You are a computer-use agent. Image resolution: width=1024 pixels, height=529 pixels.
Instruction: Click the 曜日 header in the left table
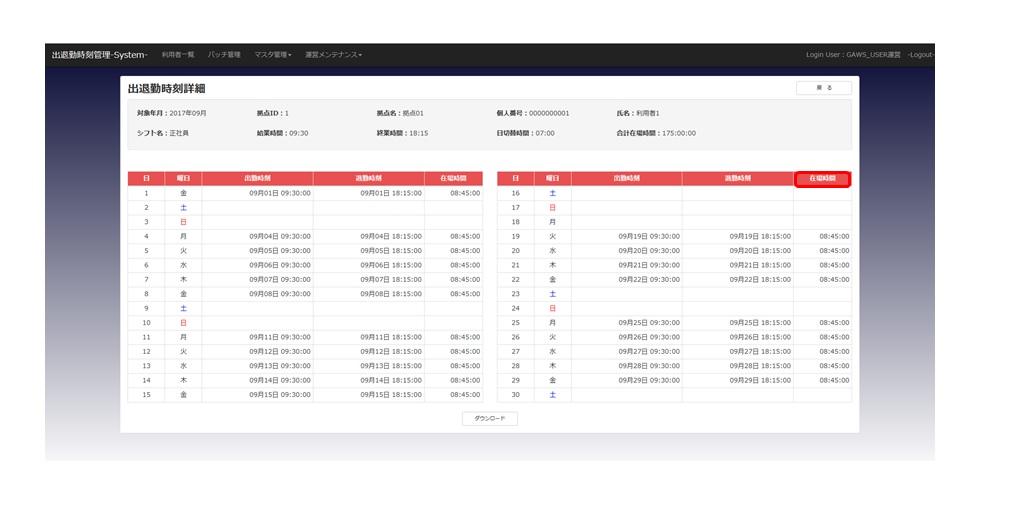click(183, 179)
